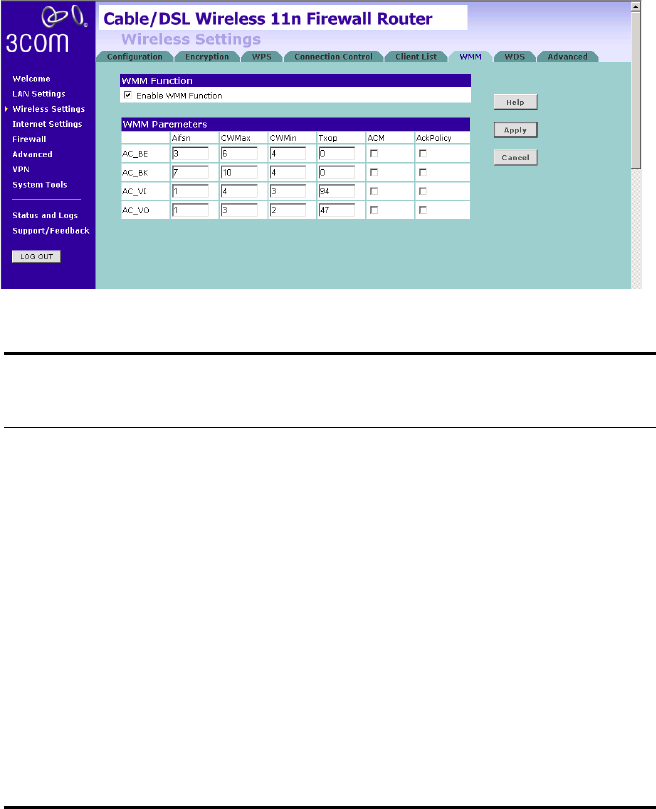Click the Help button
Viewport: 656px width, 809px height.
click(516, 102)
